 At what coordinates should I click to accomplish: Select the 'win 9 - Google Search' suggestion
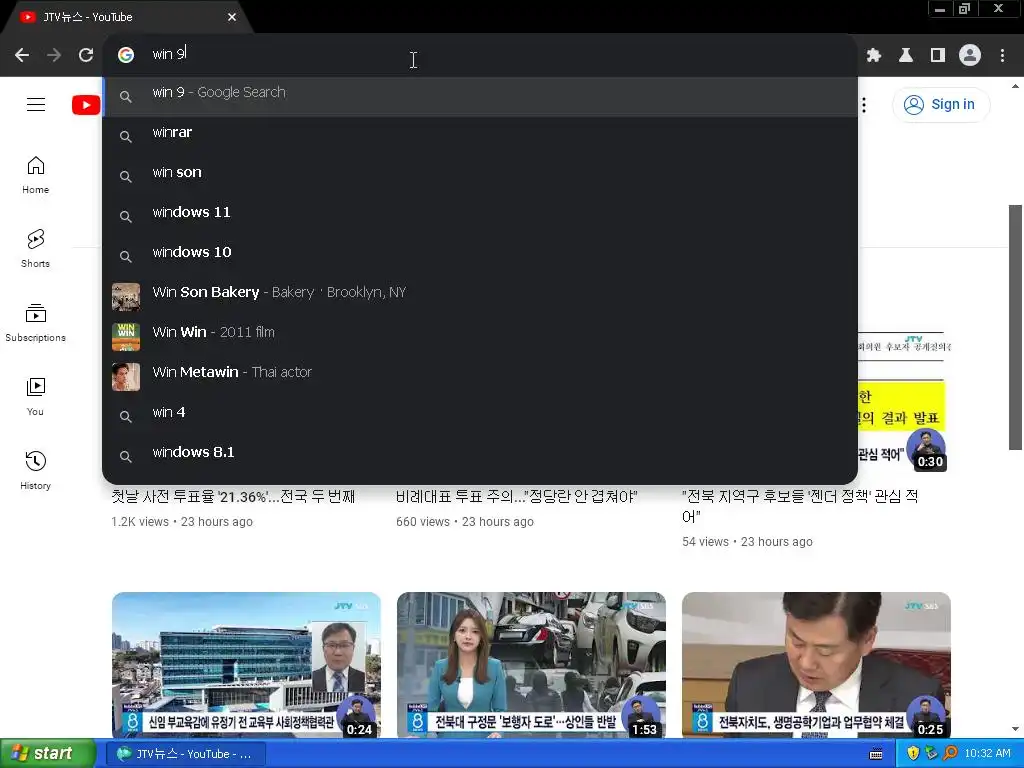coord(480,97)
